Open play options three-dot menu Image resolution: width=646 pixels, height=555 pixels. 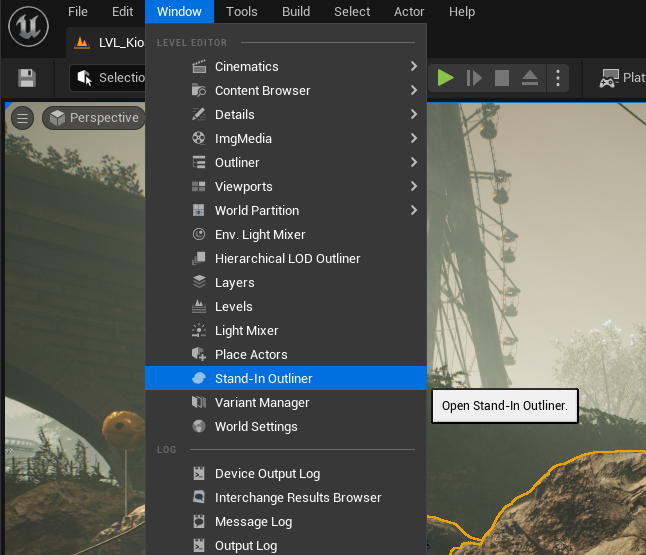(x=558, y=78)
